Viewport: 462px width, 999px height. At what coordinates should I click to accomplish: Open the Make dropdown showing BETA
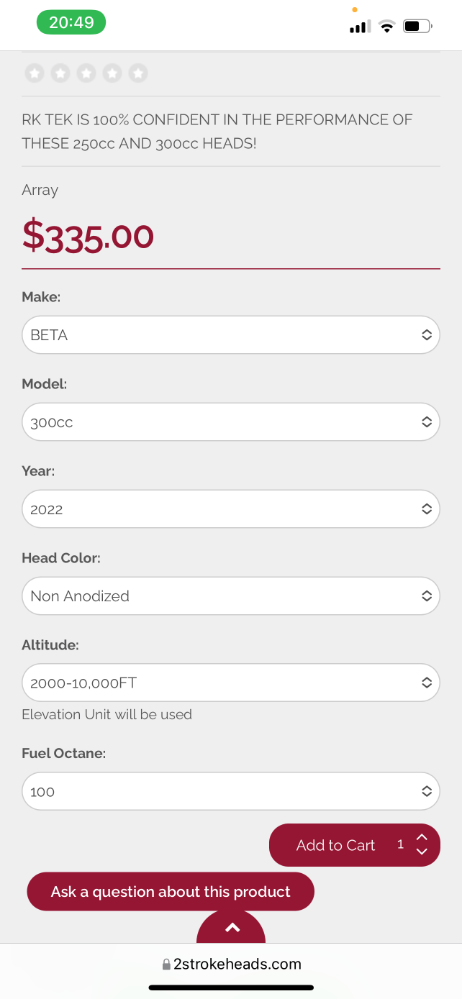tap(231, 334)
